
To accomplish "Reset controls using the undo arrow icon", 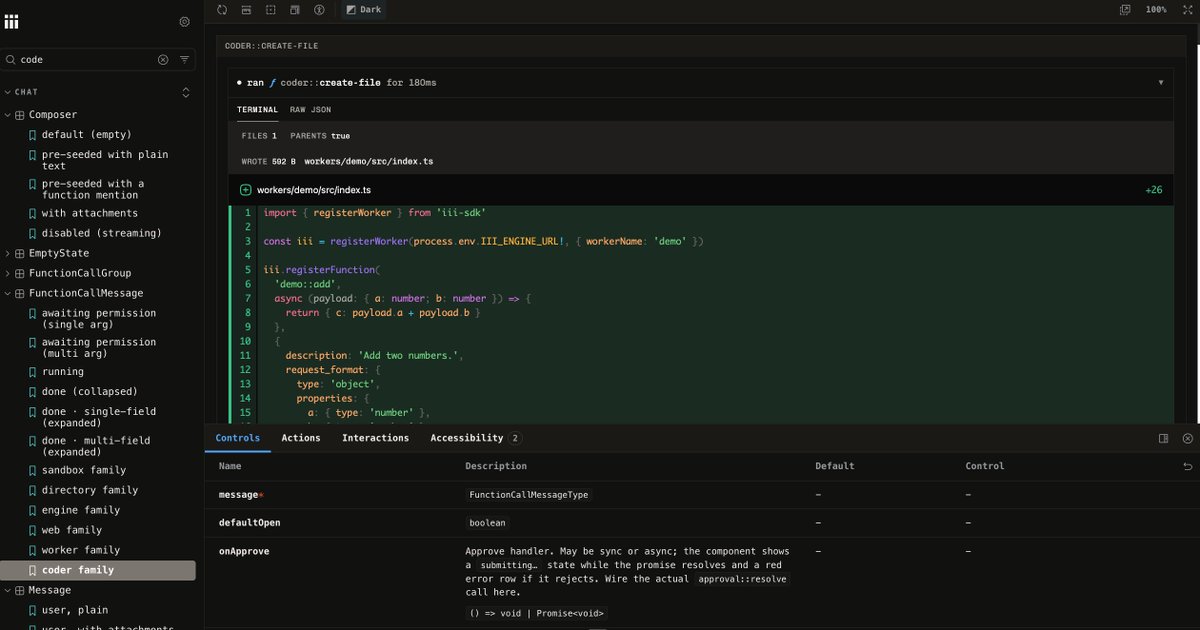I will pyautogui.click(x=1187, y=466).
